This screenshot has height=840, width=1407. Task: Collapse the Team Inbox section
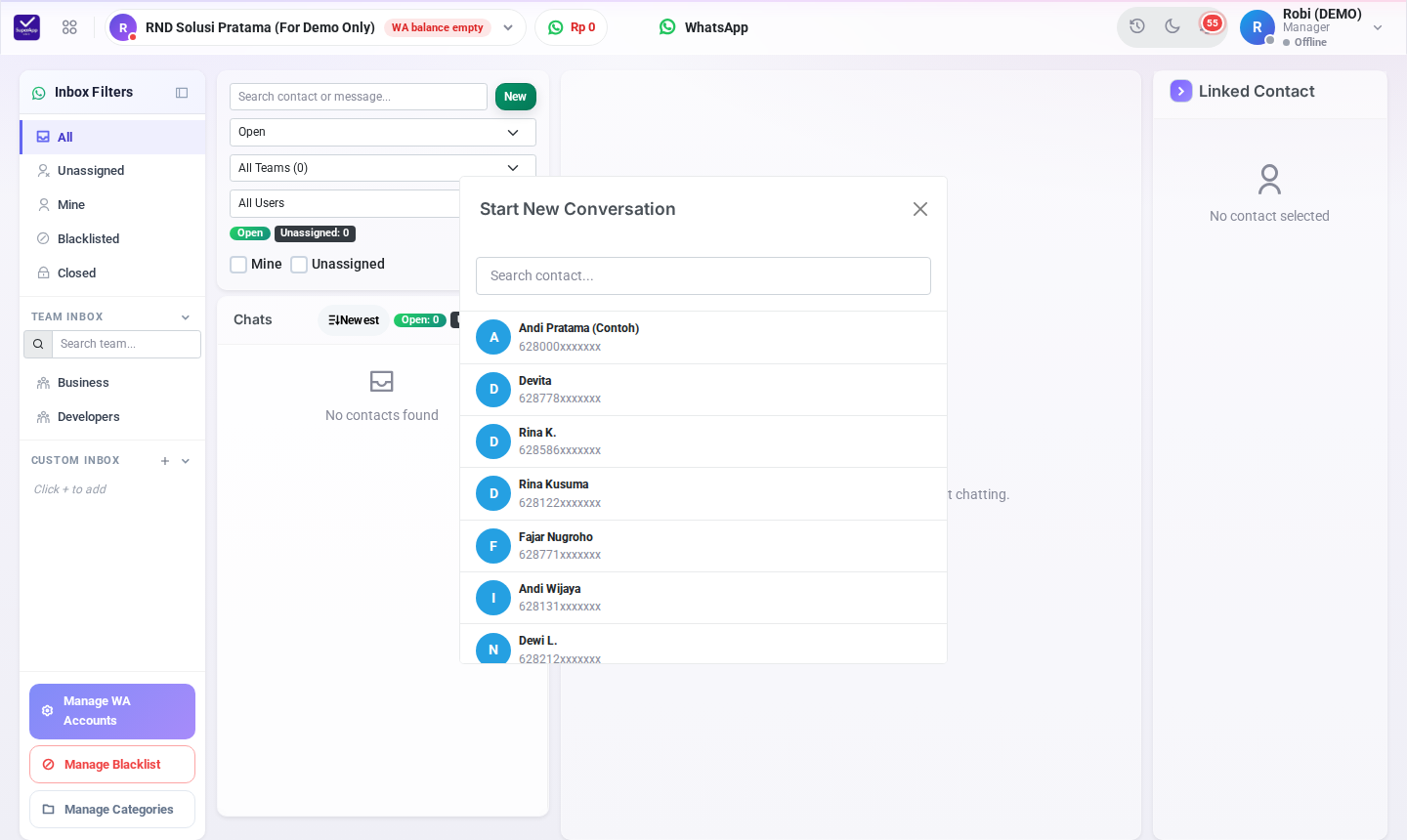(x=186, y=317)
